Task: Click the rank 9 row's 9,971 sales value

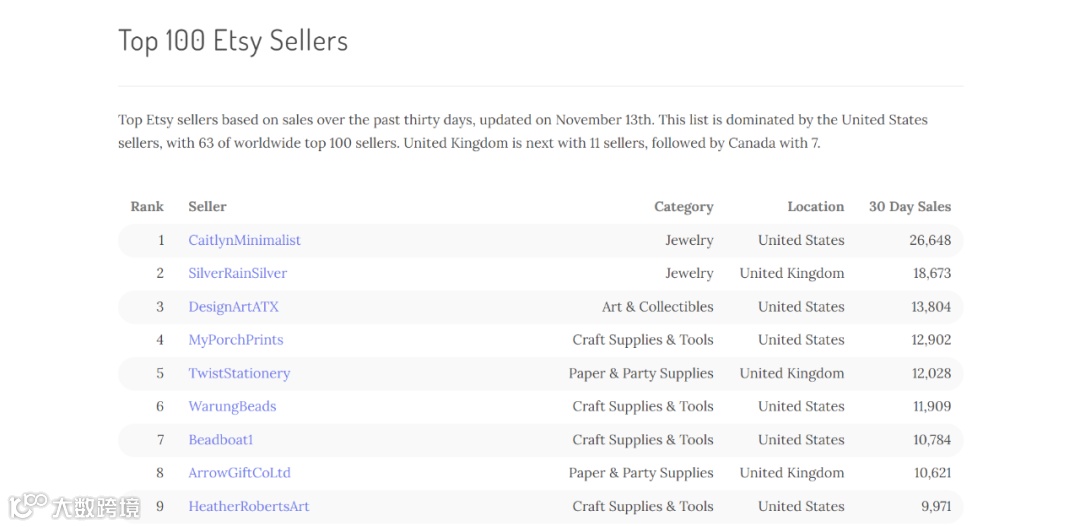Action: click(936, 506)
